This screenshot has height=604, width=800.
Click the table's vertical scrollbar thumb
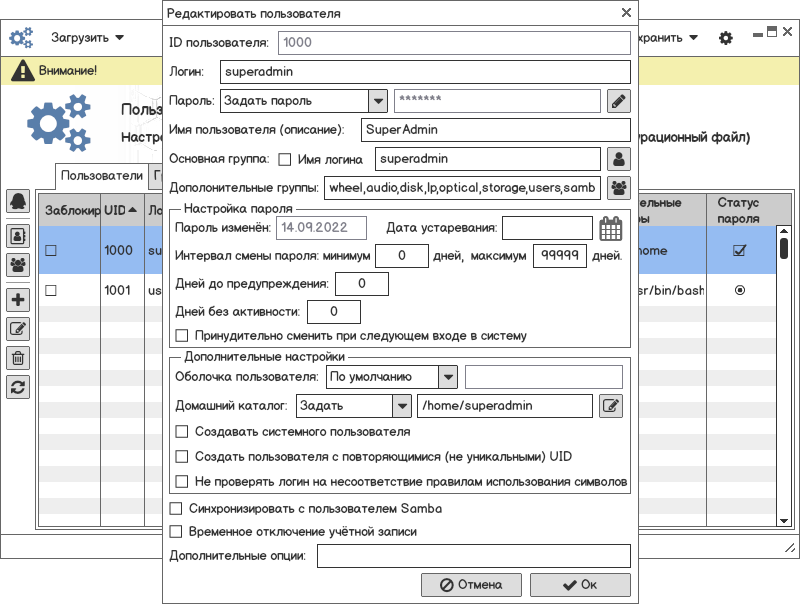click(784, 249)
